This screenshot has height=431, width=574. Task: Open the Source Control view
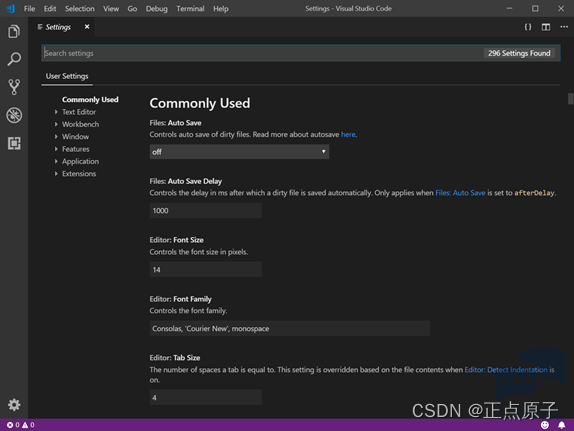[14, 87]
